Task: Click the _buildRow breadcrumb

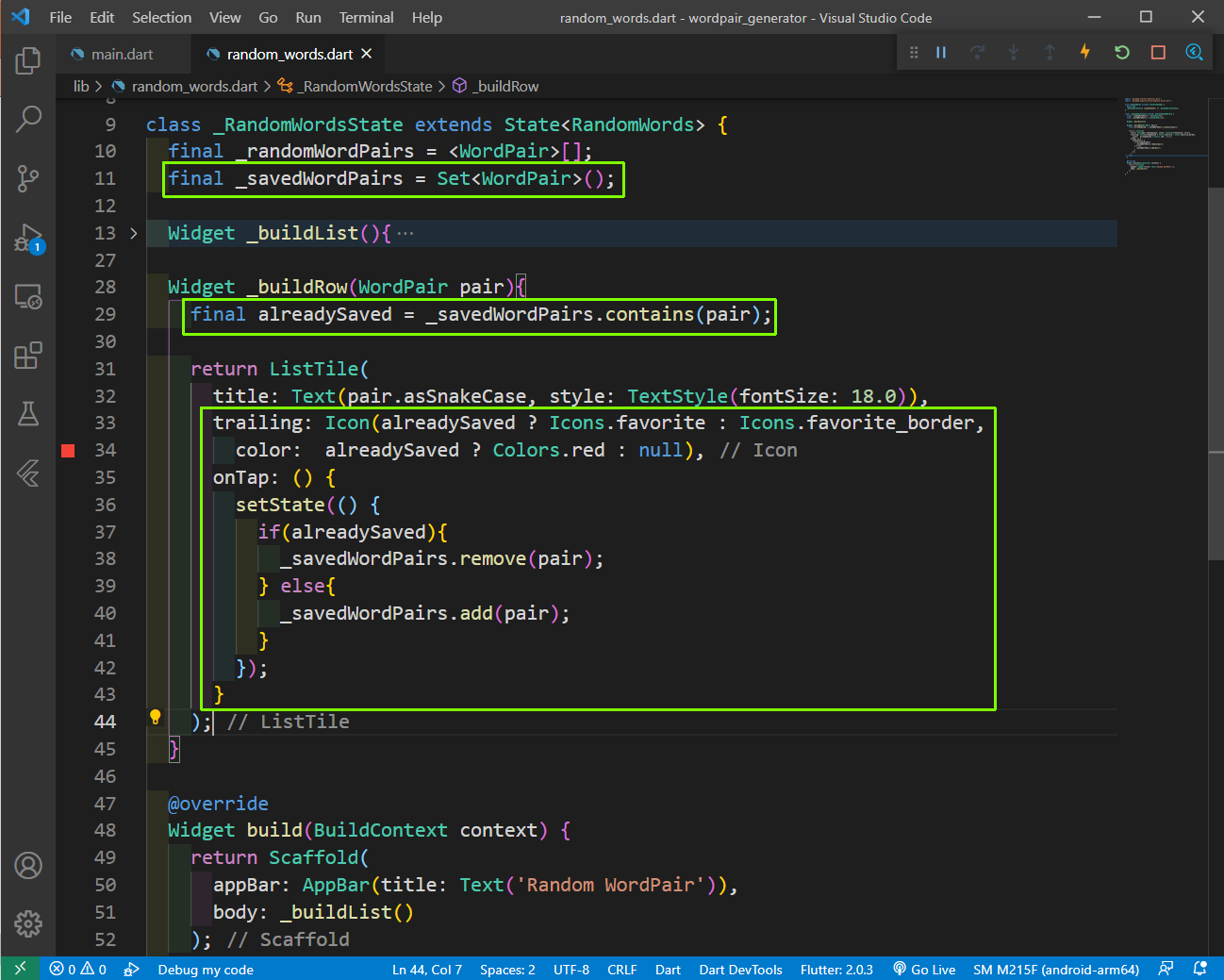Action: 506,86
